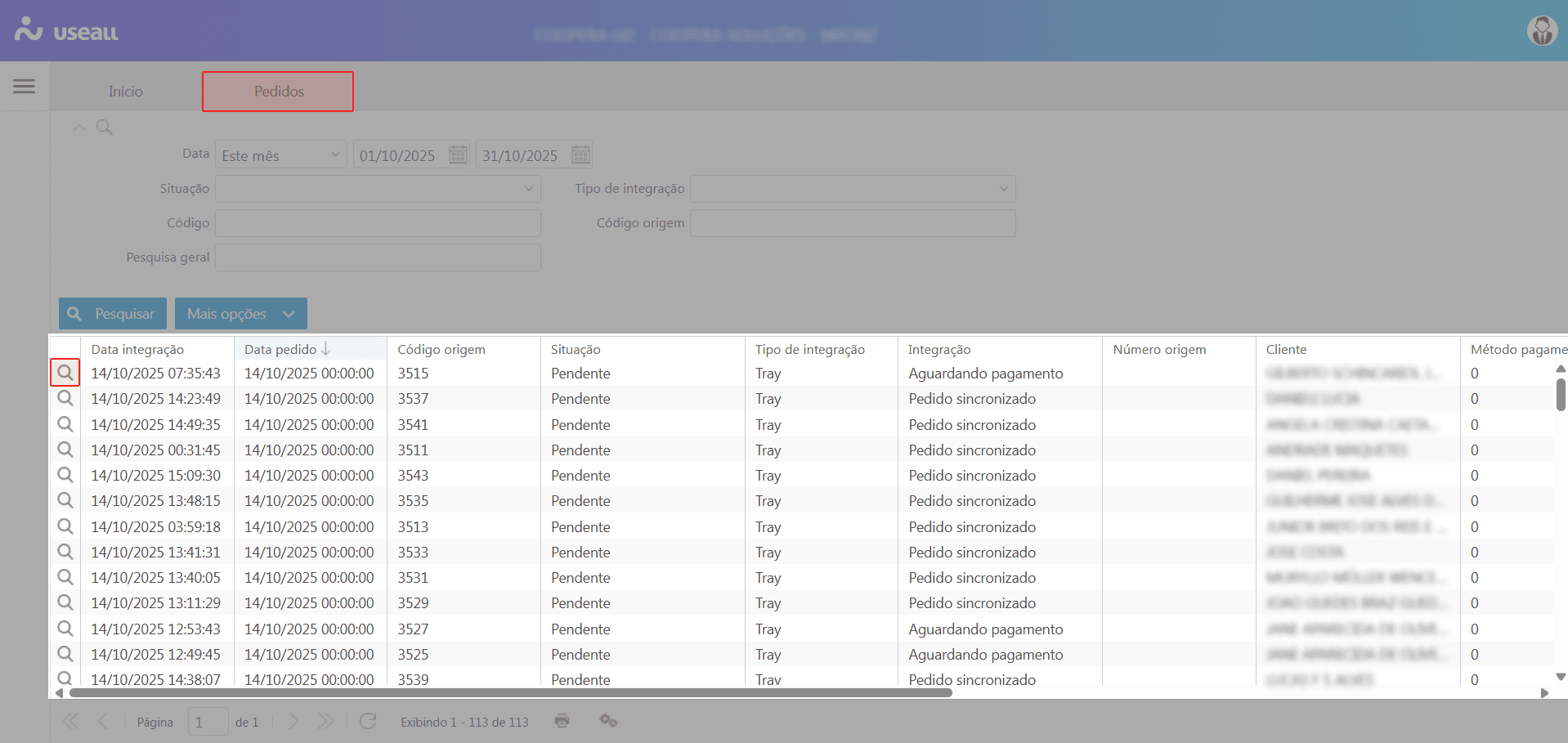Refresh the orders grid
The width and height of the screenshot is (1568, 743).
(368, 721)
